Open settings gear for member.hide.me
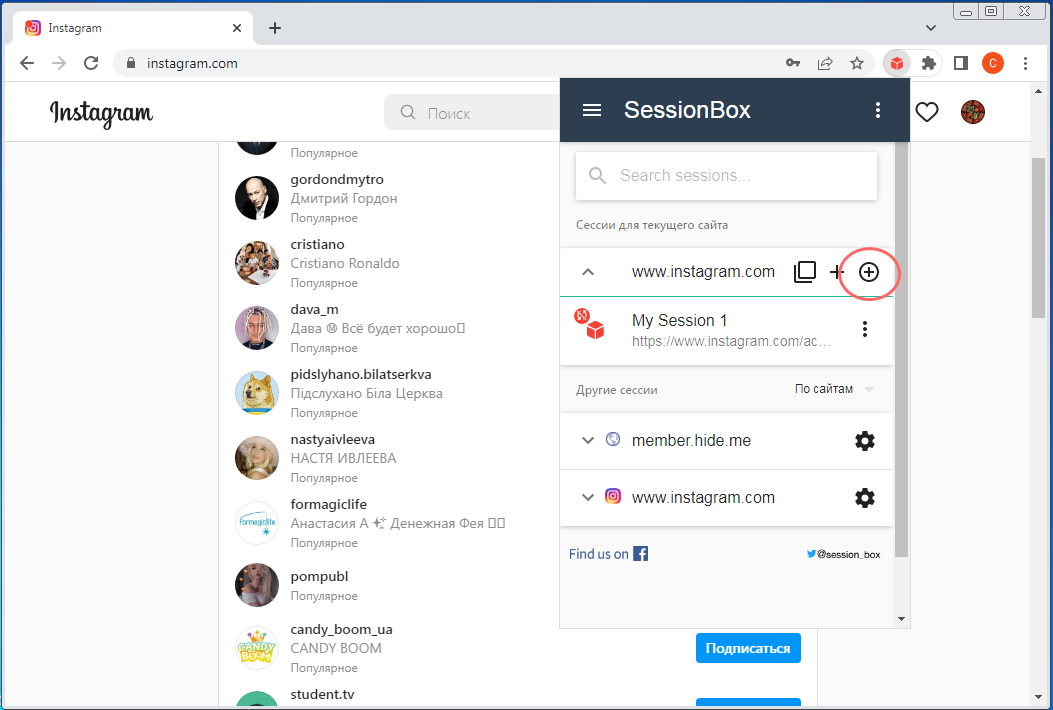This screenshot has width=1053, height=710. [x=864, y=441]
